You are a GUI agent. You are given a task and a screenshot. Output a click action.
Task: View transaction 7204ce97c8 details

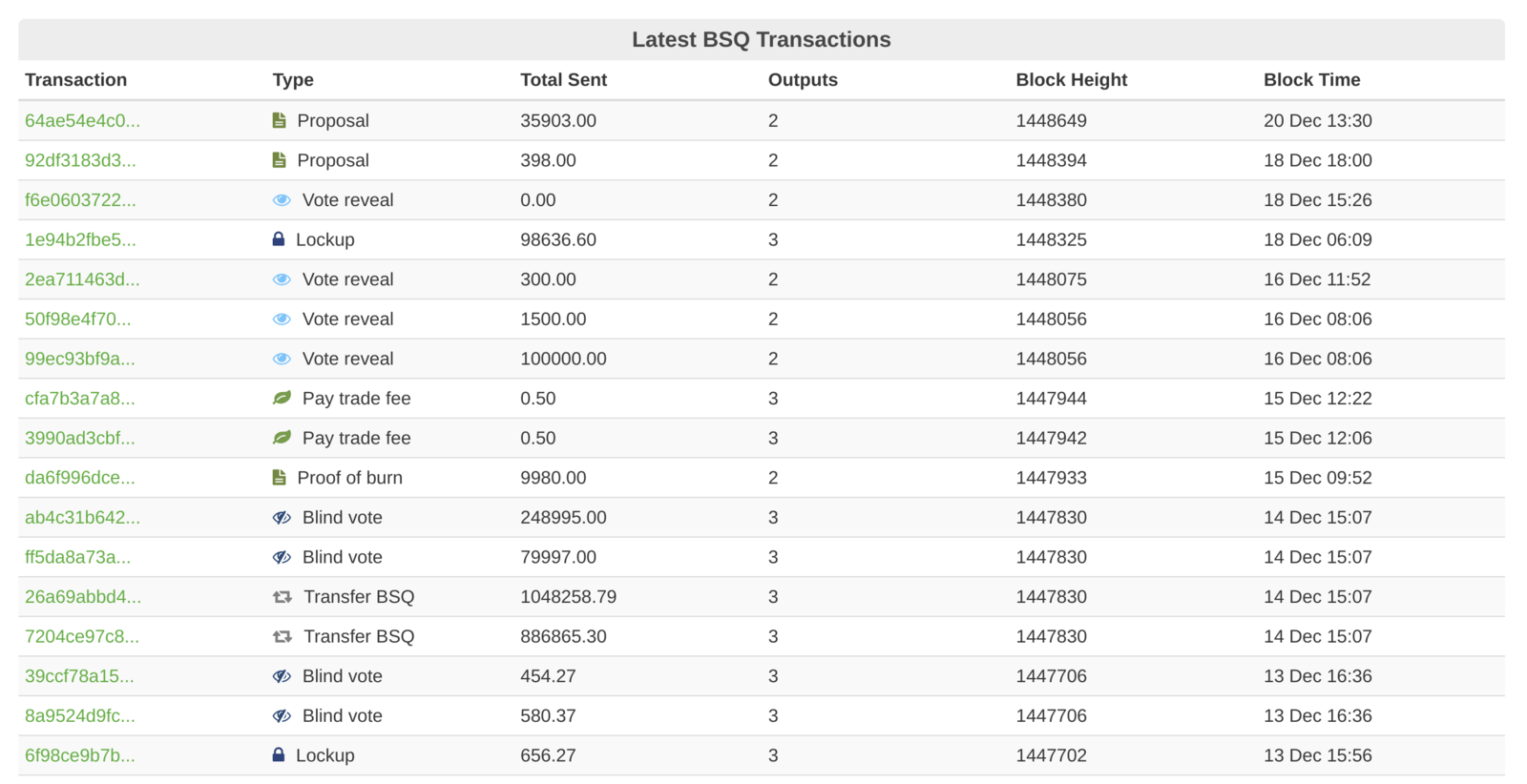[x=82, y=636]
